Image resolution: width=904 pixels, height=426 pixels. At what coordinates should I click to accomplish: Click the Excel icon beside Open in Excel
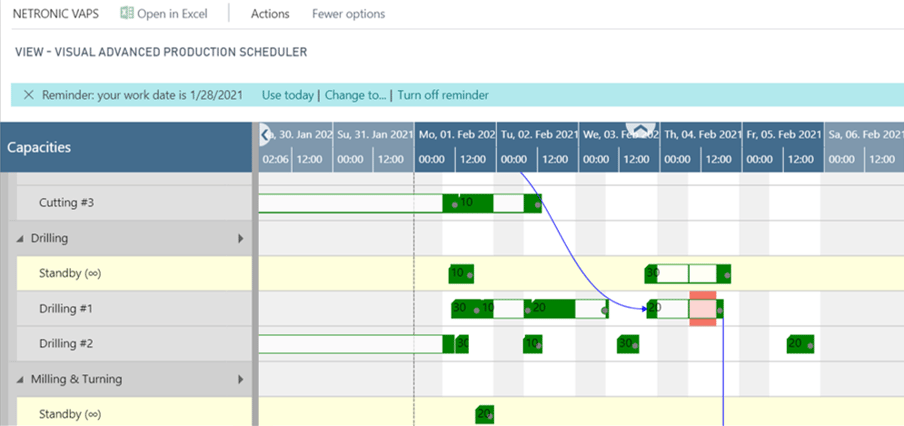[x=127, y=13]
